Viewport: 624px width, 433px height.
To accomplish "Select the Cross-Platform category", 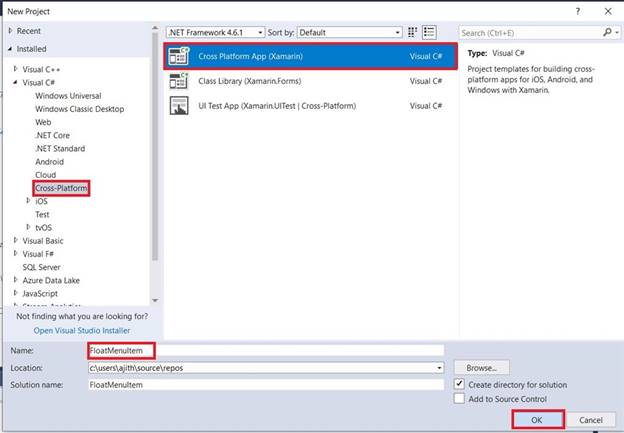I will (61, 188).
